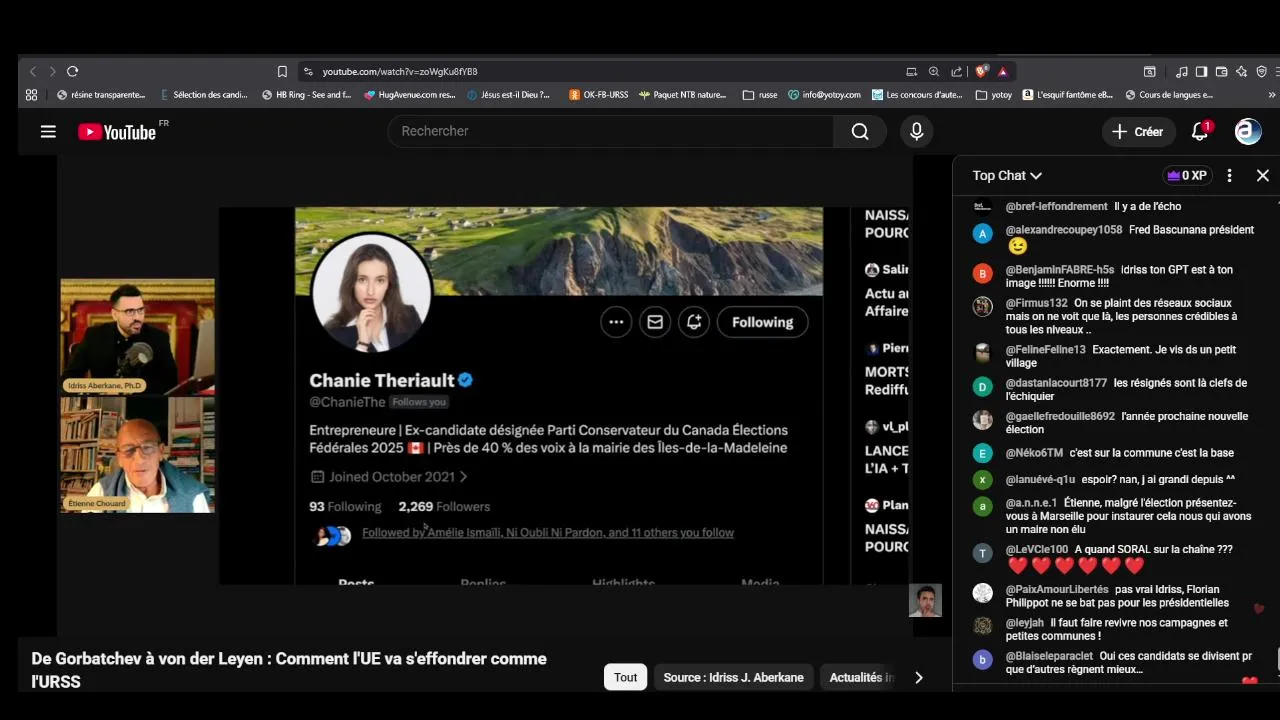Open the Brave Wallet icon
Viewport: 1280px width, 720px height.
point(1222,71)
